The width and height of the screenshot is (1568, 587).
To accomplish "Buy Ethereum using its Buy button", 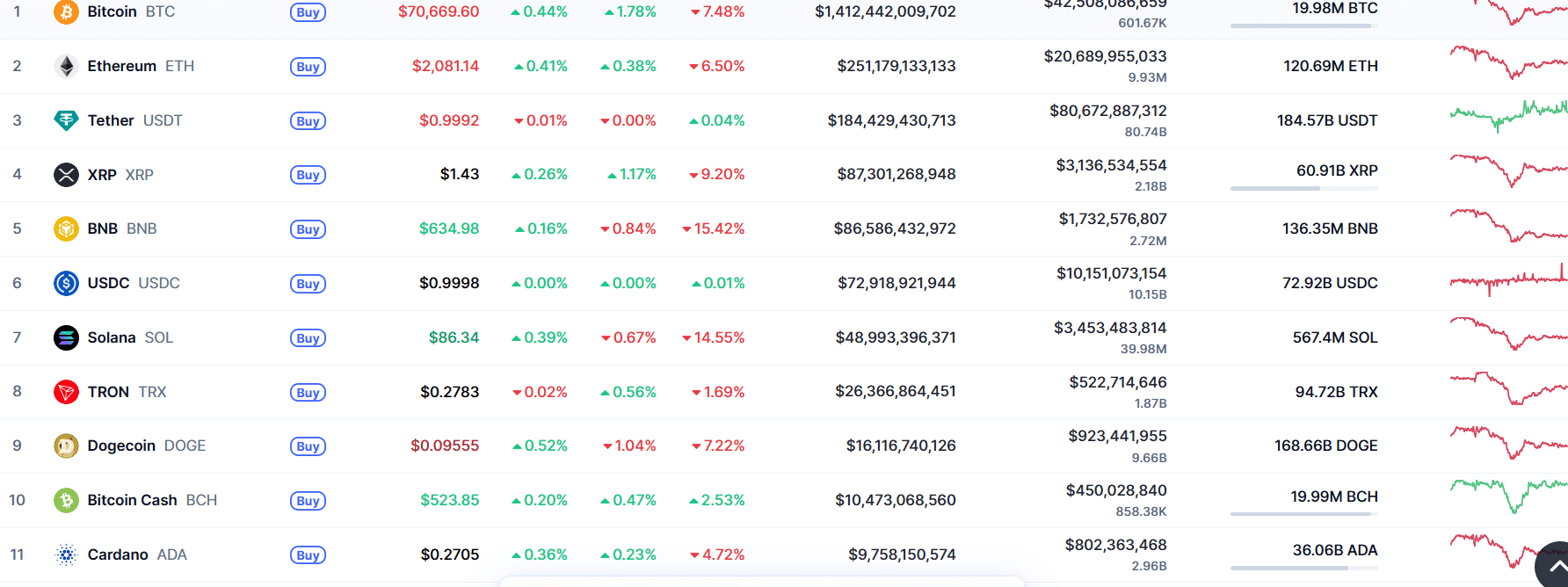I will (x=308, y=67).
